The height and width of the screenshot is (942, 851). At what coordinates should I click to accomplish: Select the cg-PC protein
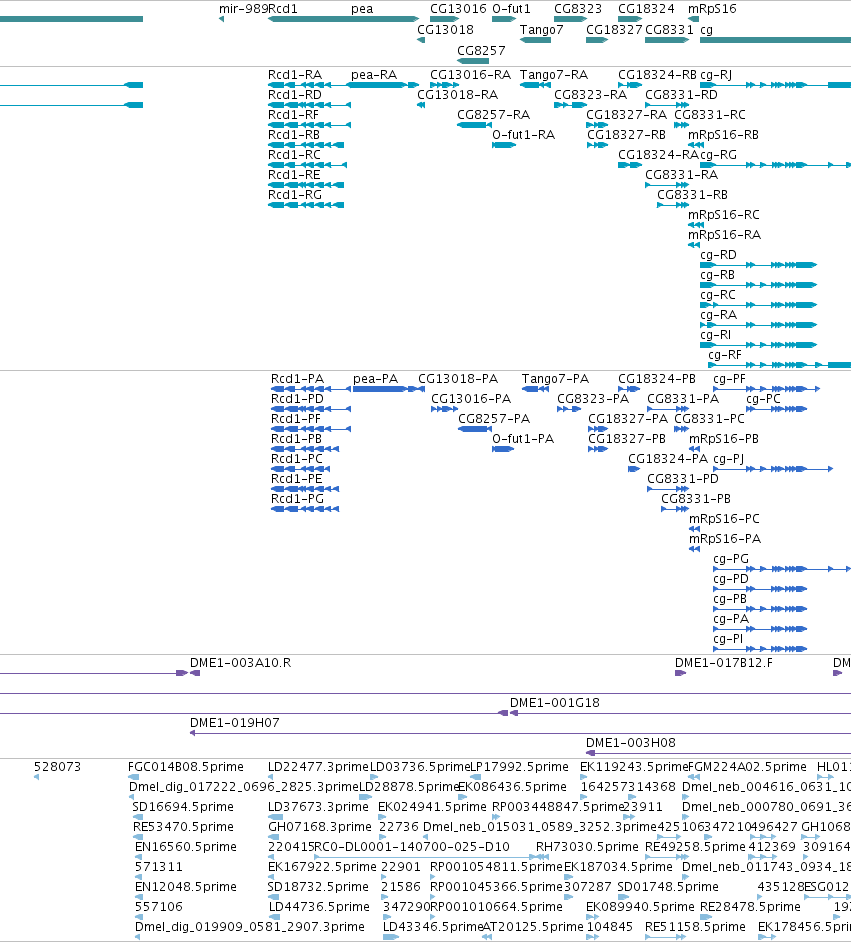click(x=763, y=399)
